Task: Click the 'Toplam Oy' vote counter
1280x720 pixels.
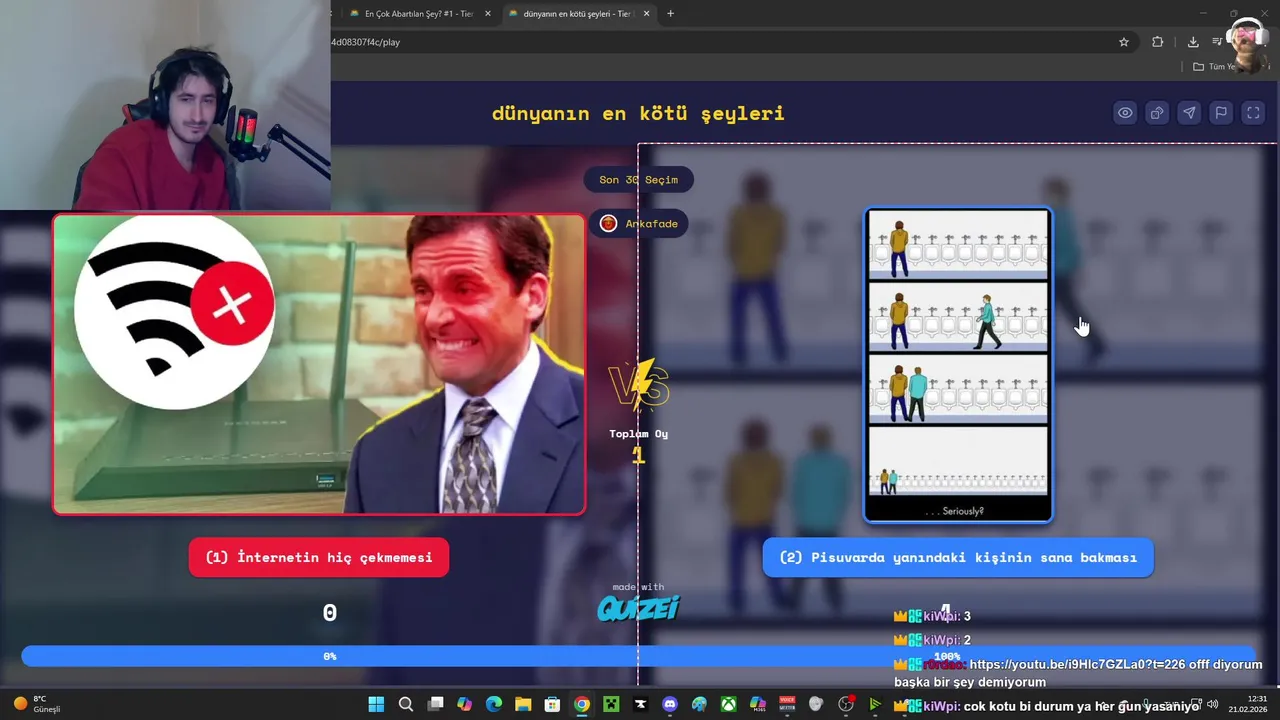Action: [638, 446]
